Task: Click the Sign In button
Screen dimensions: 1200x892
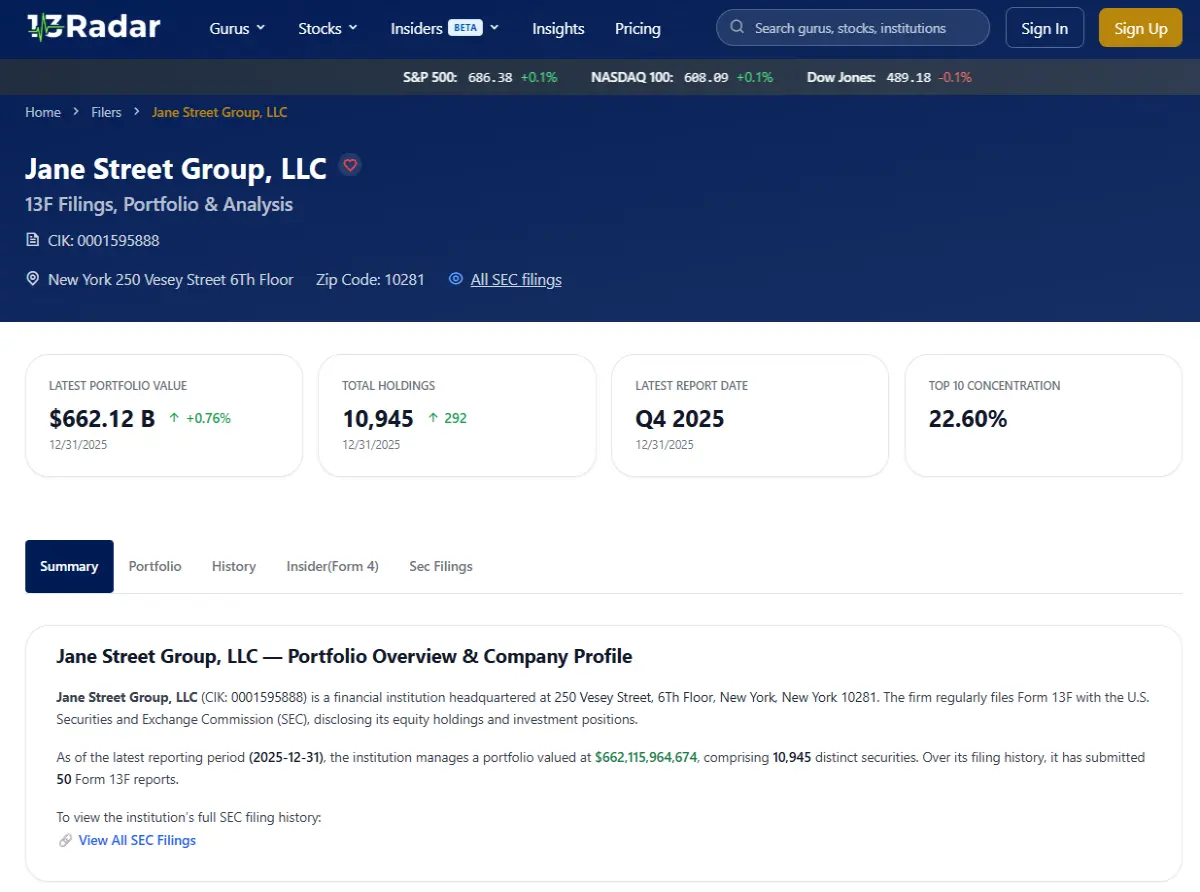Action: point(1044,28)
